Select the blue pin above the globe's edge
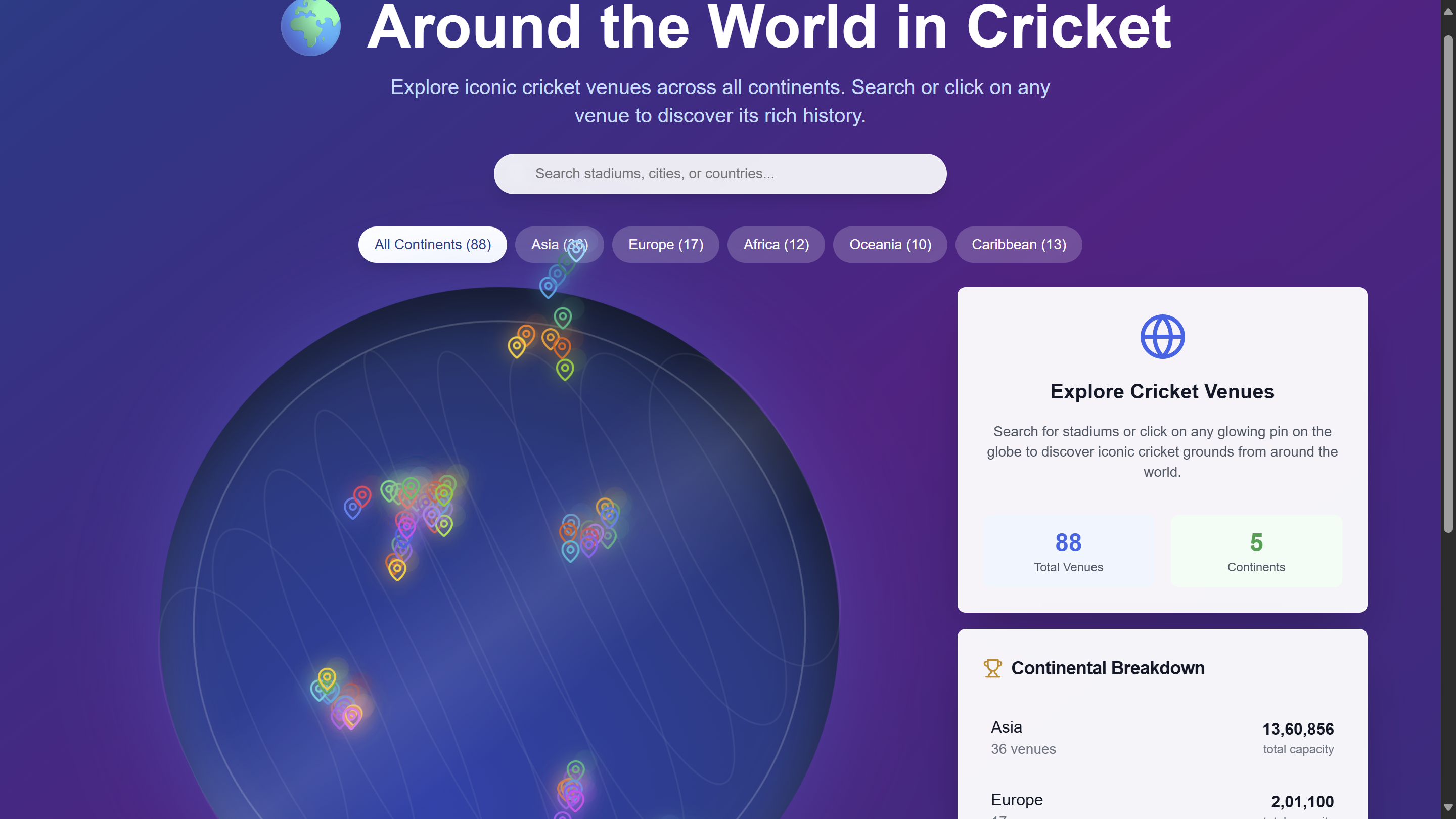Screen dimensions: 1456x819 tap(548, 287)
